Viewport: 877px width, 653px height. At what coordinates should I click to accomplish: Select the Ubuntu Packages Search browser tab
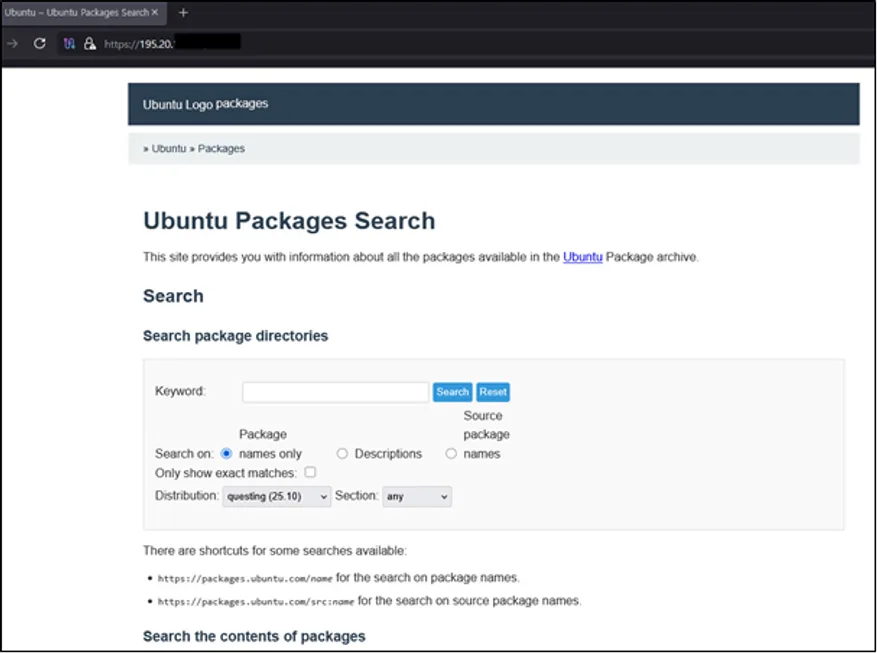[x=83, y=12]
